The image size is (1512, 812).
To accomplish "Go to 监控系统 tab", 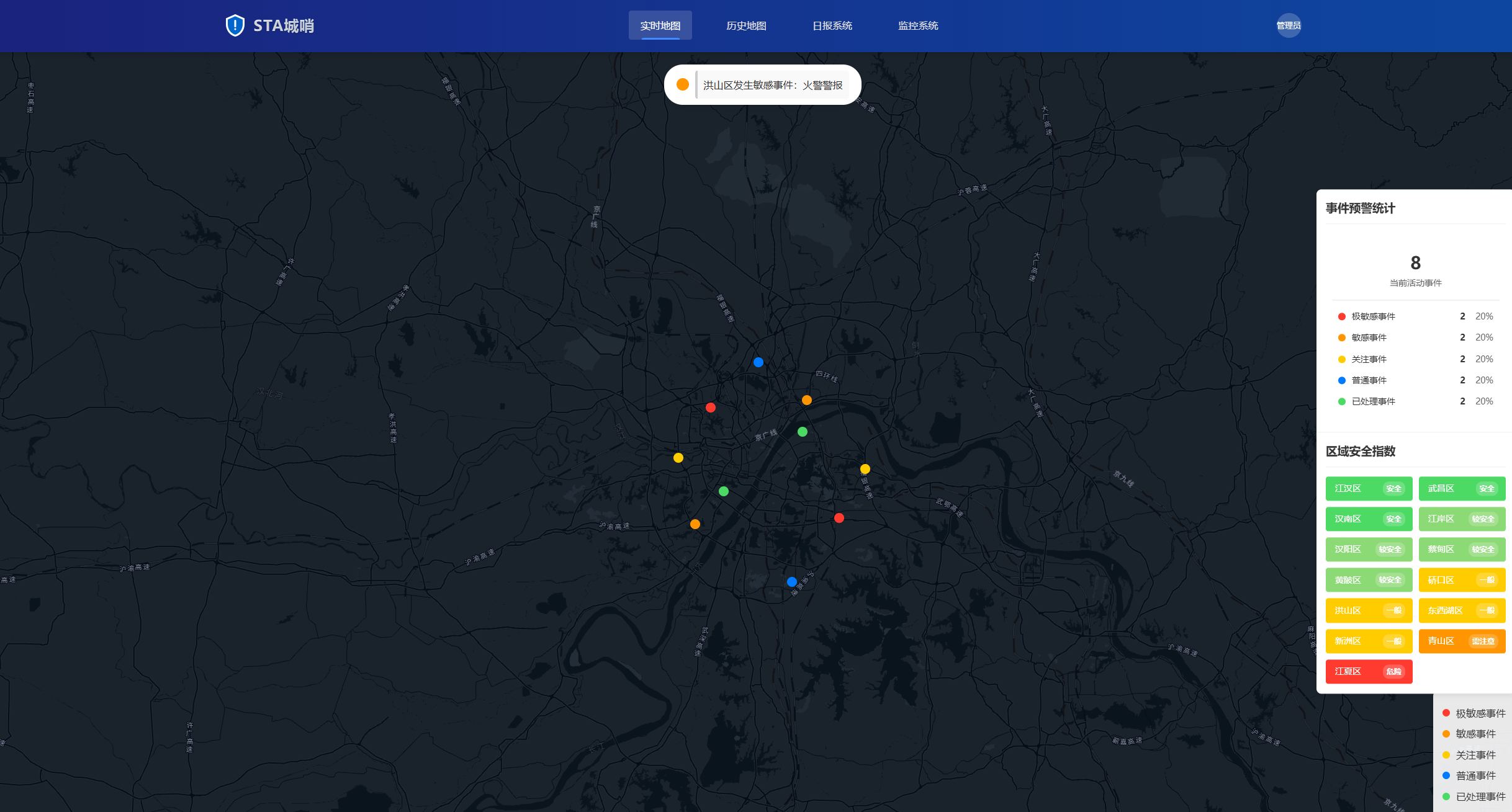I will (x=917, y=25).
